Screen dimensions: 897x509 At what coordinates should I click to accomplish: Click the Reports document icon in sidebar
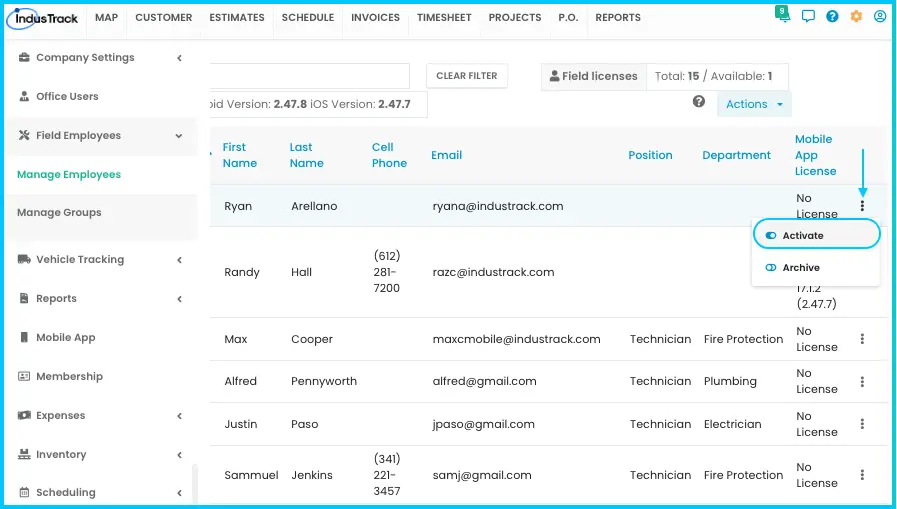tap(24, 298)
